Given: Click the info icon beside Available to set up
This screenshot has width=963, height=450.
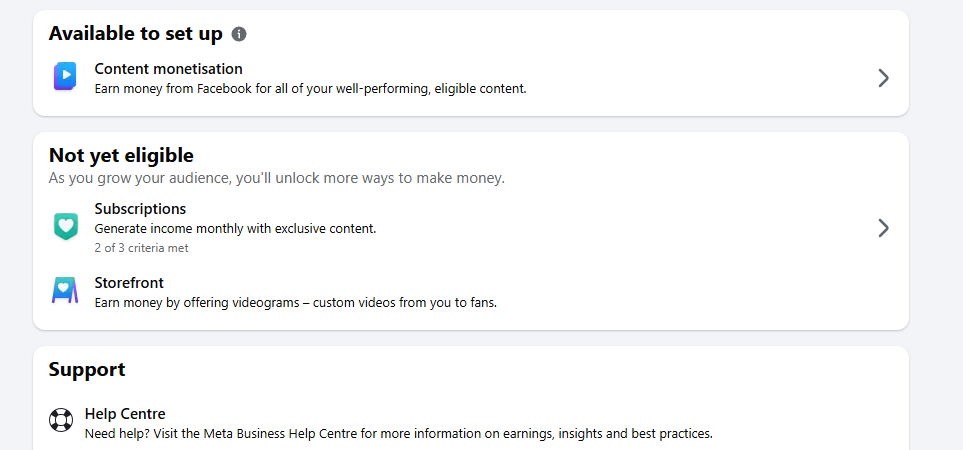Looking at the screenshot, I should 239,34.
